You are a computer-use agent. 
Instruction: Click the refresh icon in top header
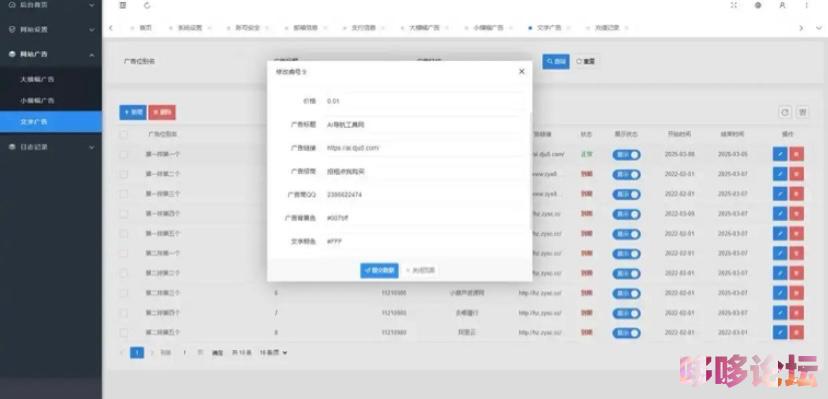[147, 5]
